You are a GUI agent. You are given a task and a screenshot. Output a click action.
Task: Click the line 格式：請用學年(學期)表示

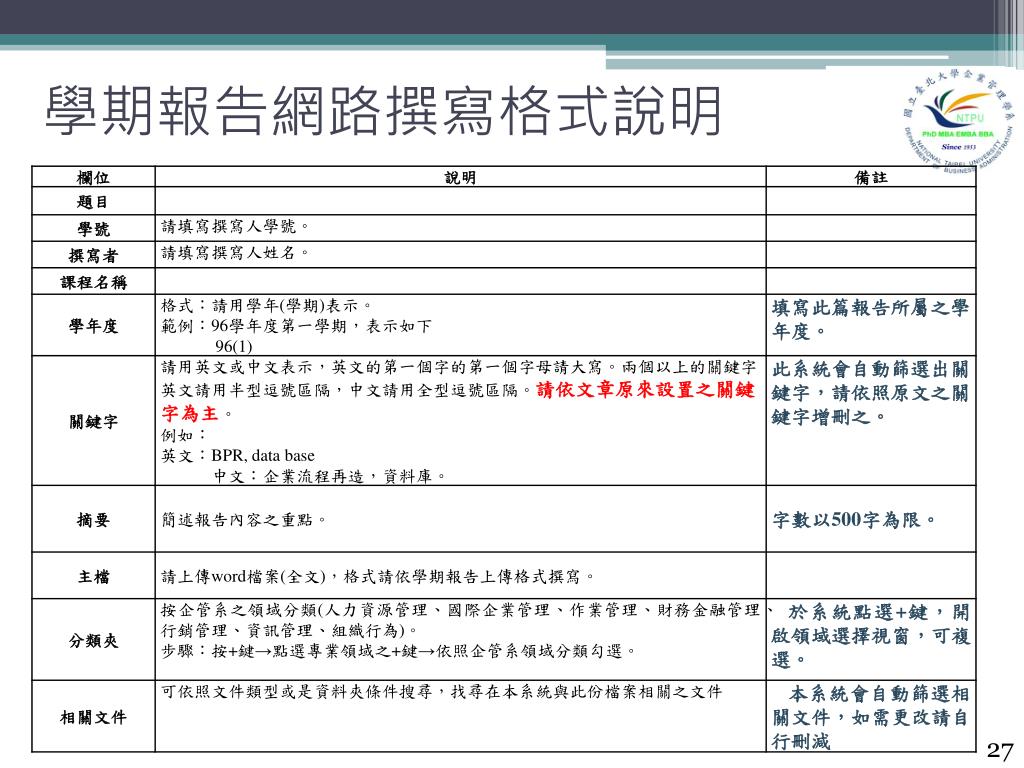click(266, 305)
